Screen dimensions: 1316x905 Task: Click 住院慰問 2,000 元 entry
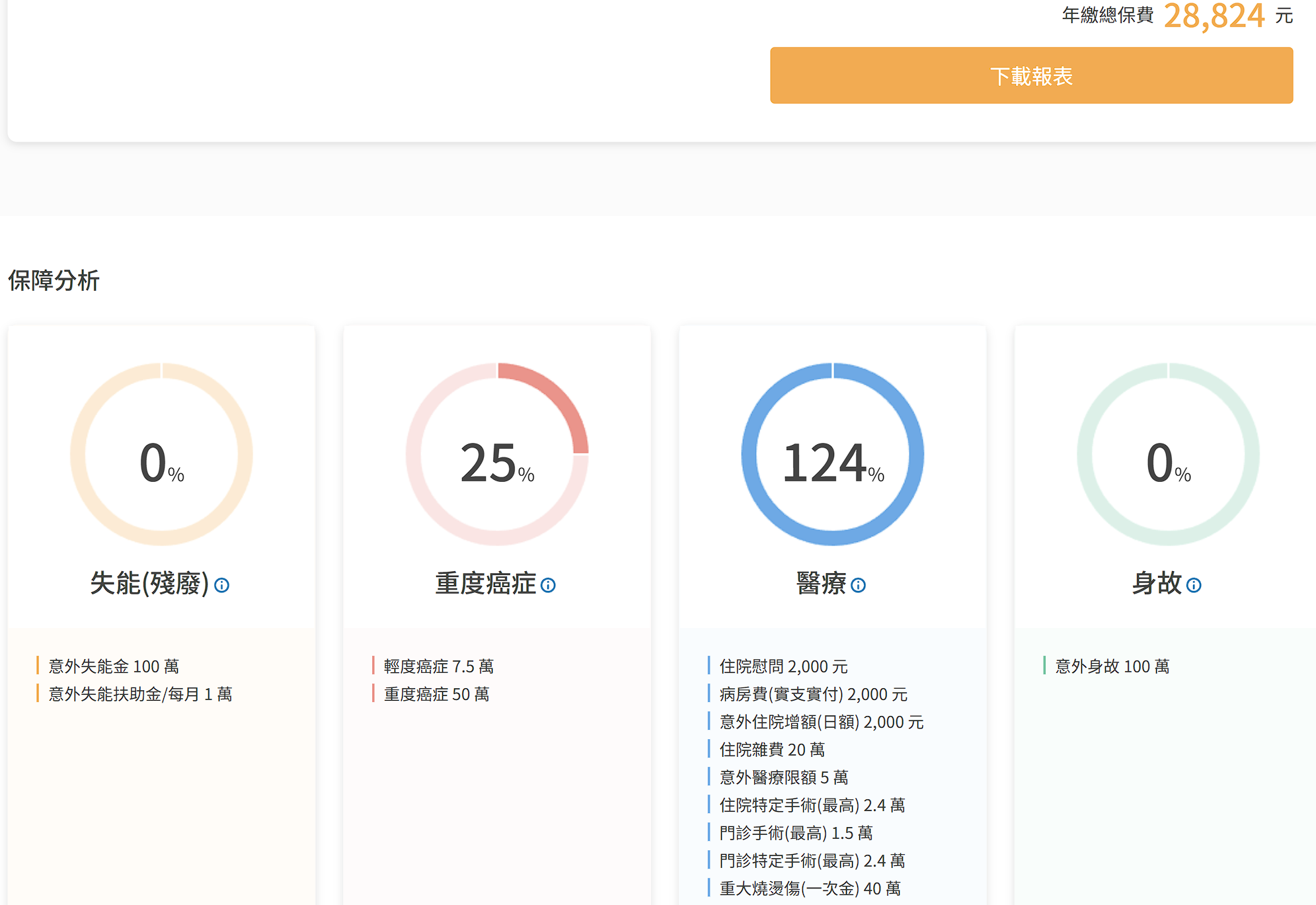(x=783, y=666)
